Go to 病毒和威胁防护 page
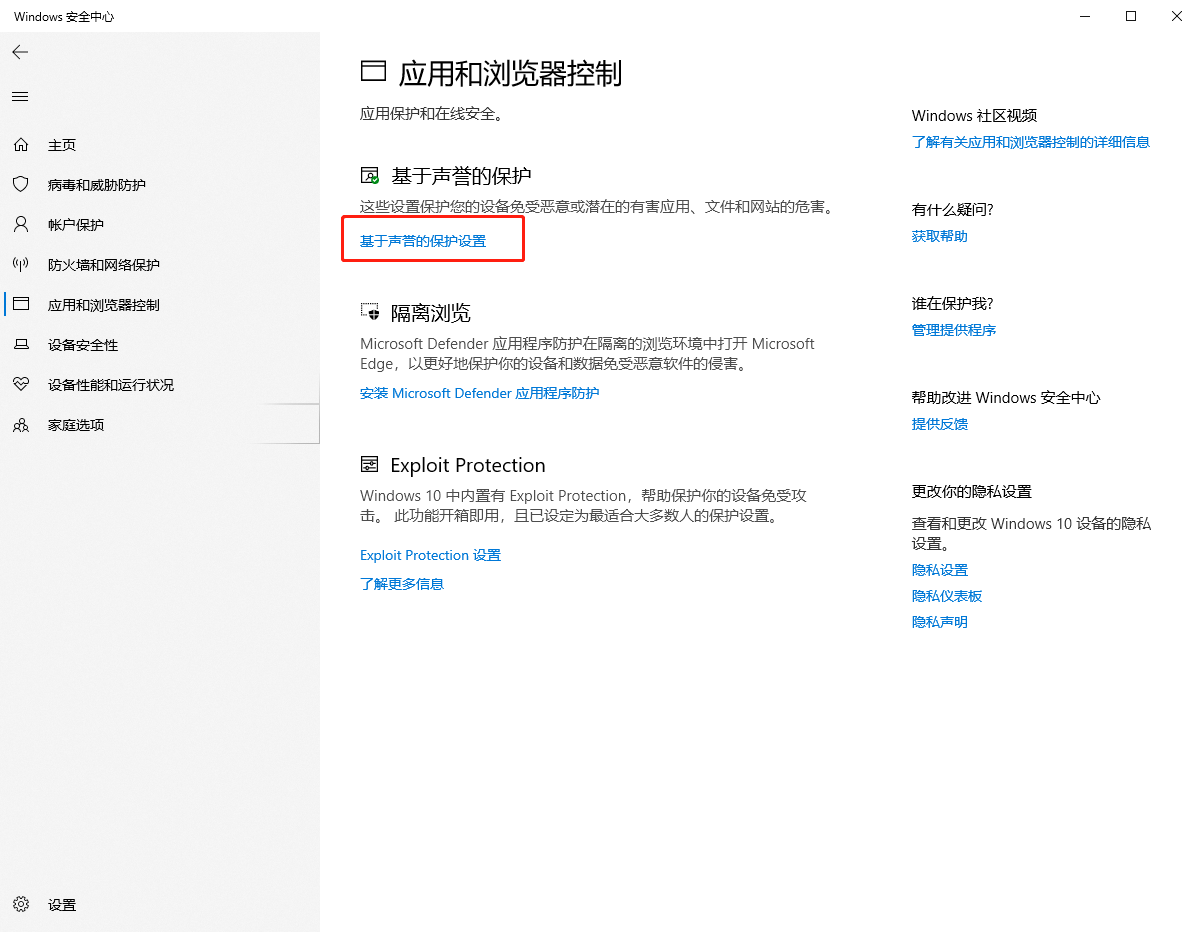1200x932 pixels. click(97, 185)
